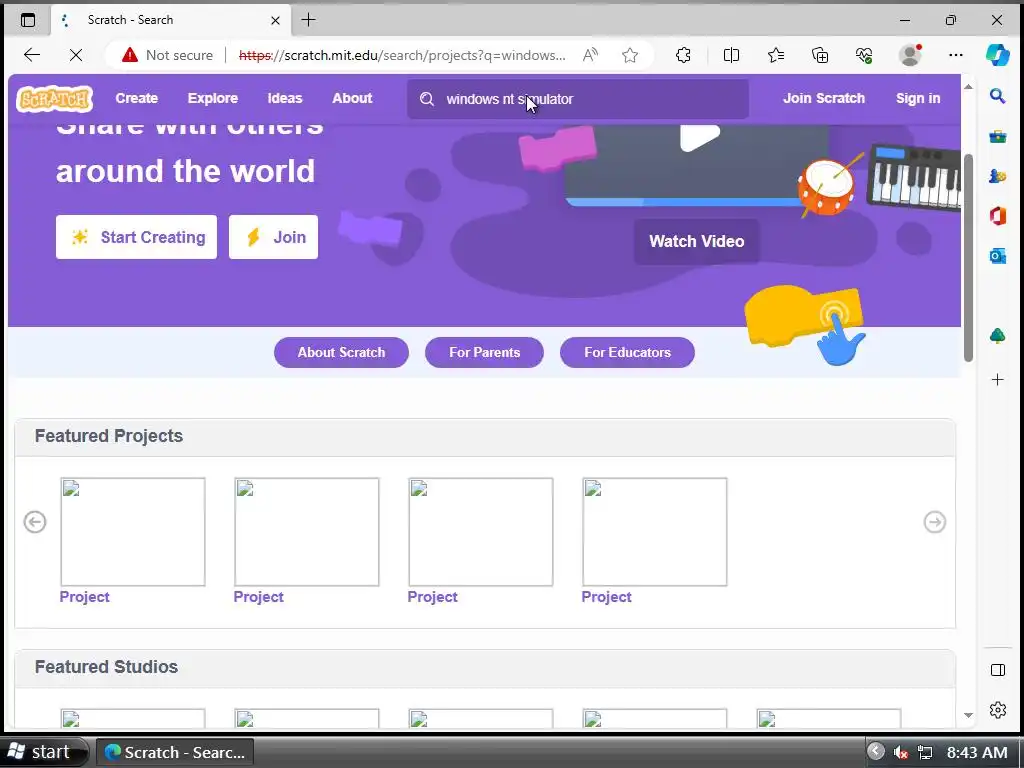Screen dimensions: 1024x768
Task: Click the page vertical scrollbar thumb
Action: pyautogui.click(x=968, y=257)
